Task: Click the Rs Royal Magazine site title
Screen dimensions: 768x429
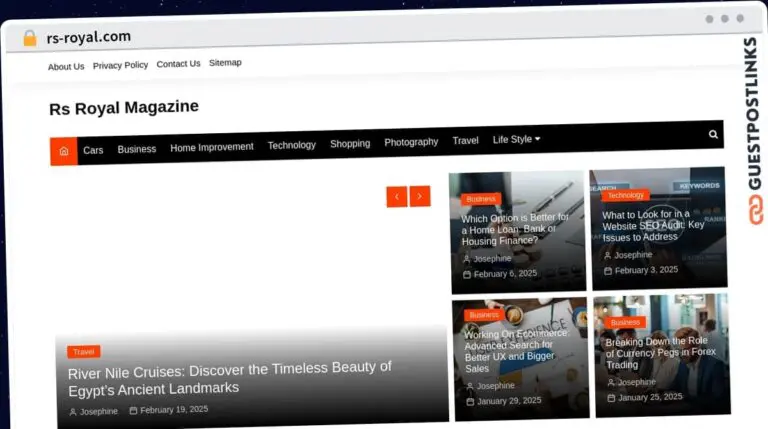Action: 124,107
